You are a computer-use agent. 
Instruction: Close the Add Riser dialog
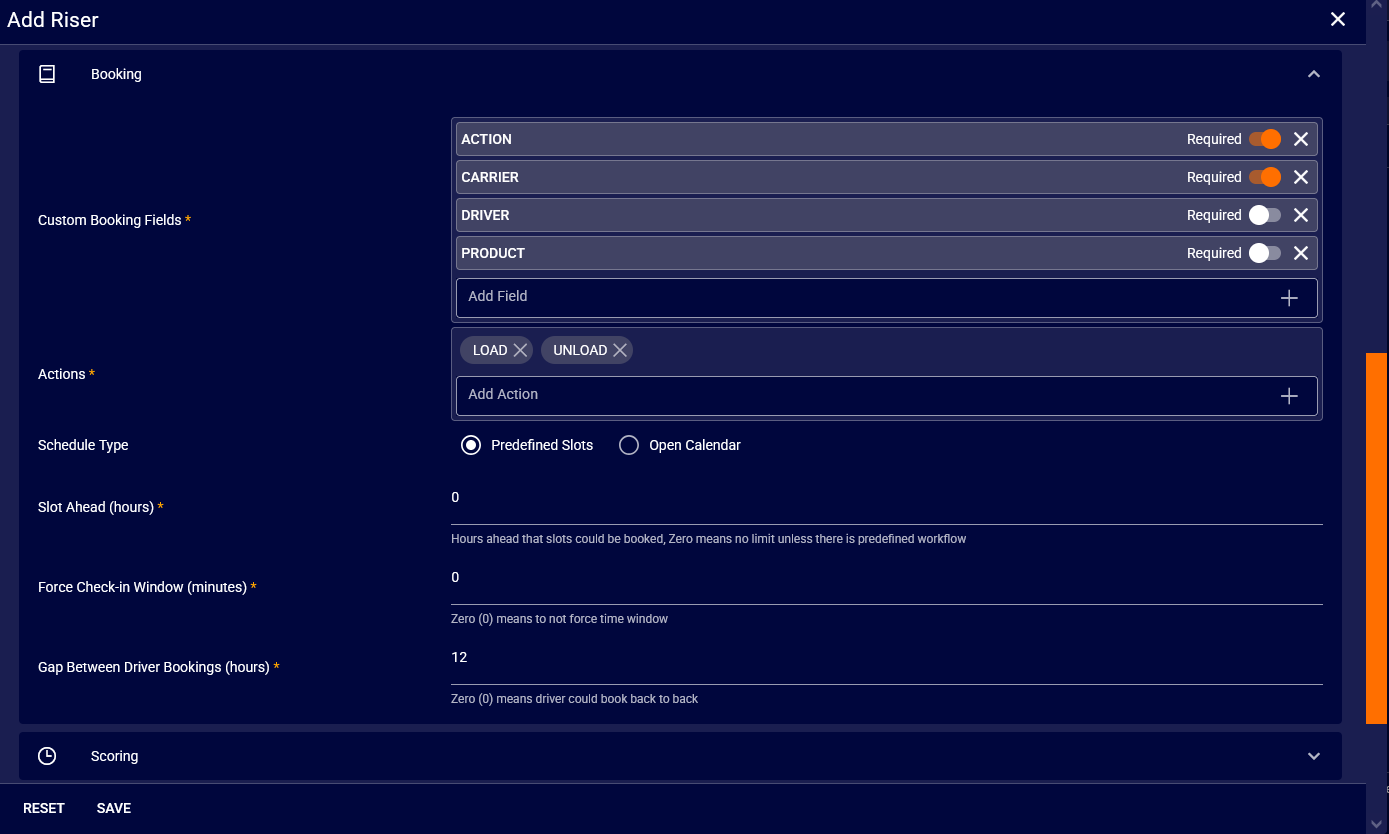point(1338,19)
